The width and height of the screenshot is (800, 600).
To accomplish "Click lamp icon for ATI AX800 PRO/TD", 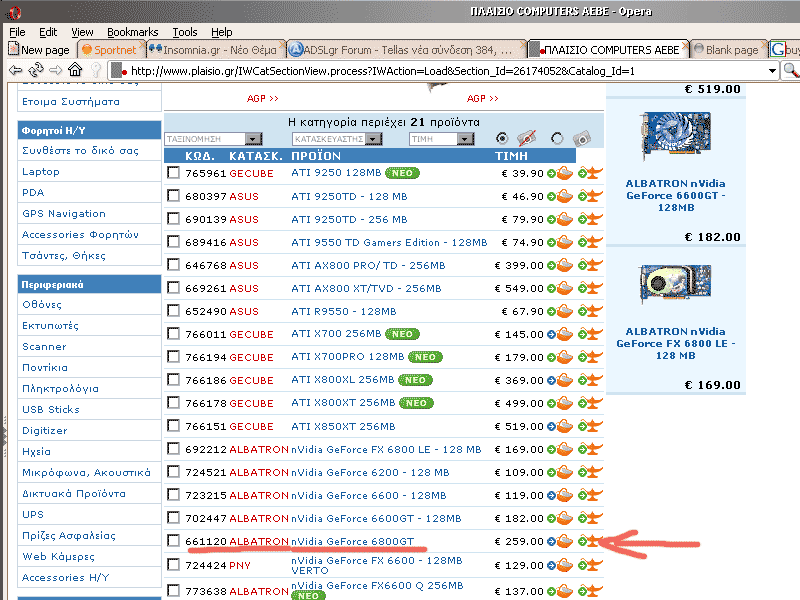I will (590, 265).
